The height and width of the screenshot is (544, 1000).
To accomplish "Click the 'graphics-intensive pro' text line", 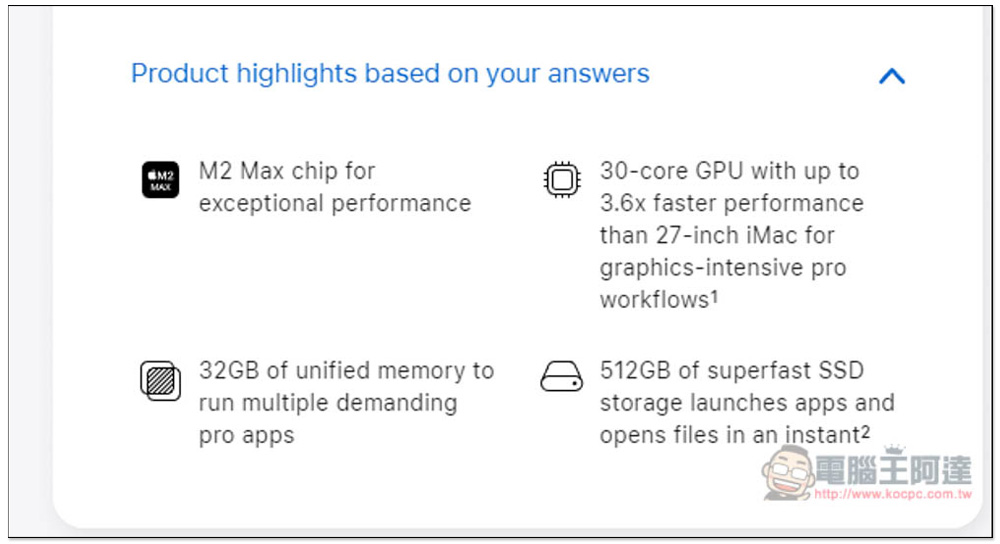I will 722,268.
